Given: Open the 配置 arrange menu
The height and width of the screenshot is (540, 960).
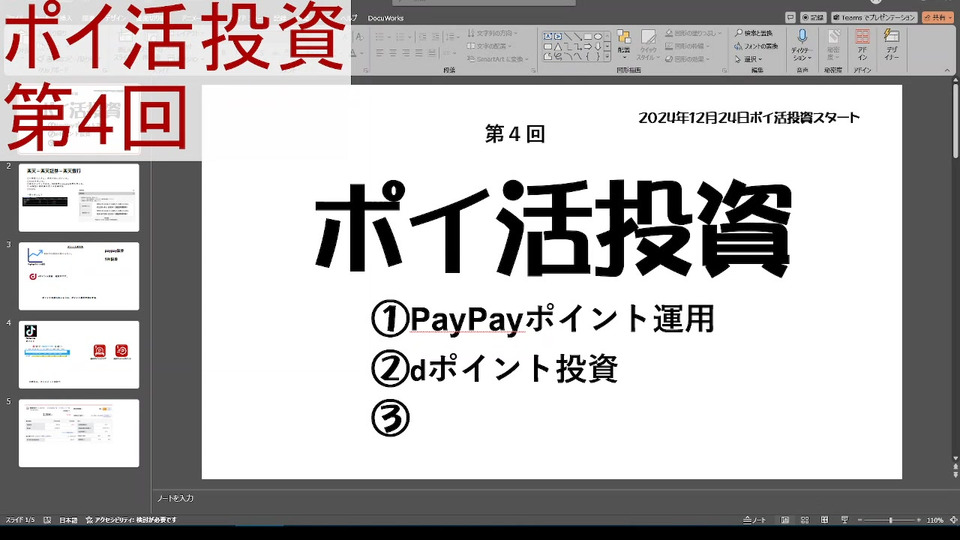Looking at the screenshot, I should pos(624,43).
